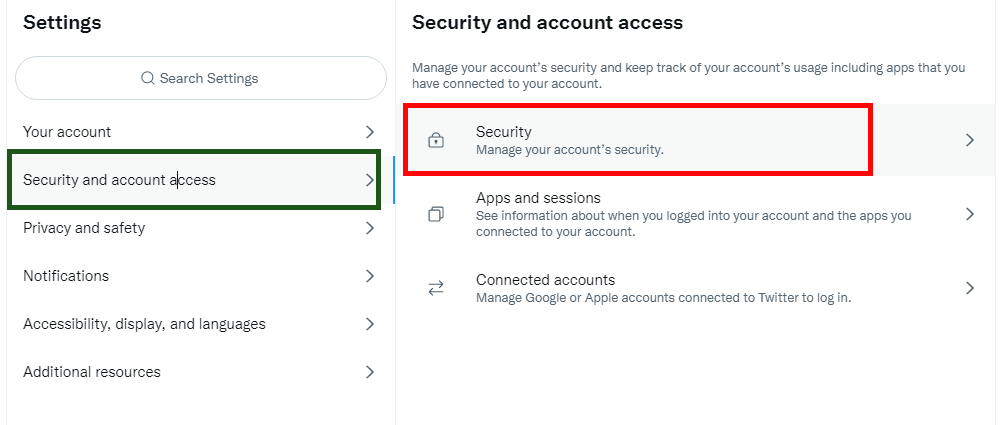The height and width of the screenshot is (425, 1003).
Task: Open Privacy and safety settings
Action: (x=201, y=228)
